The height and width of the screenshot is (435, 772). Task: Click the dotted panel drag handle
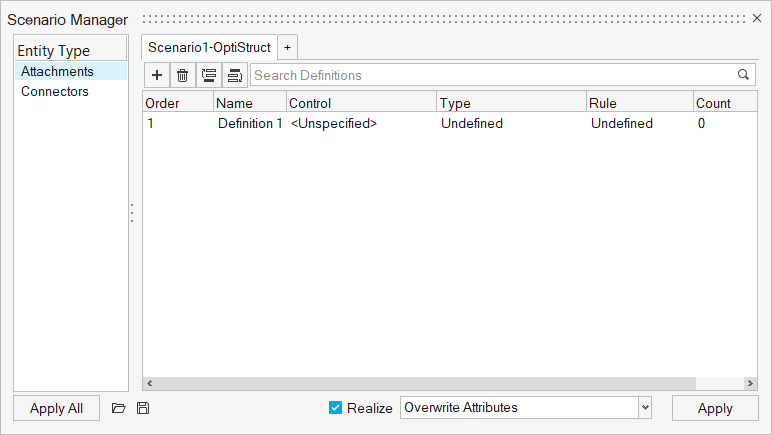(x=444, y=19)
